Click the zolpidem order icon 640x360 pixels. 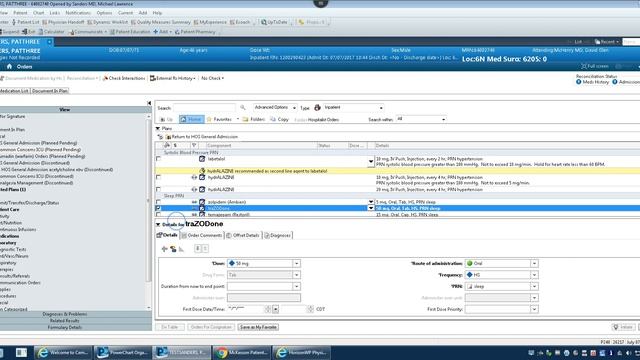202,202
